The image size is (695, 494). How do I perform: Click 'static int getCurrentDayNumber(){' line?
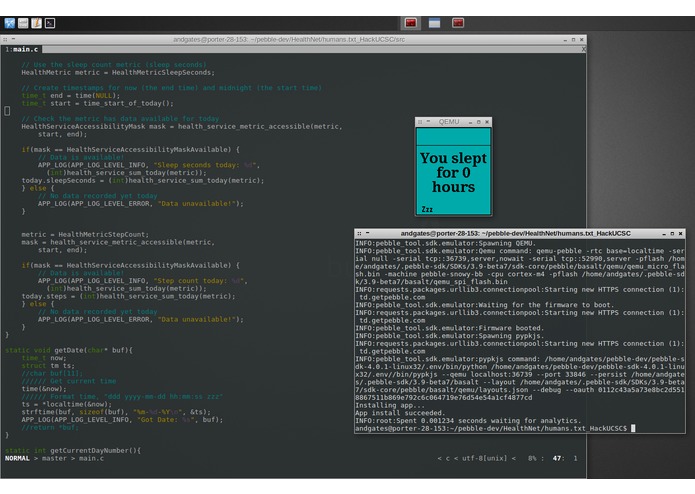tap(73, 451)
